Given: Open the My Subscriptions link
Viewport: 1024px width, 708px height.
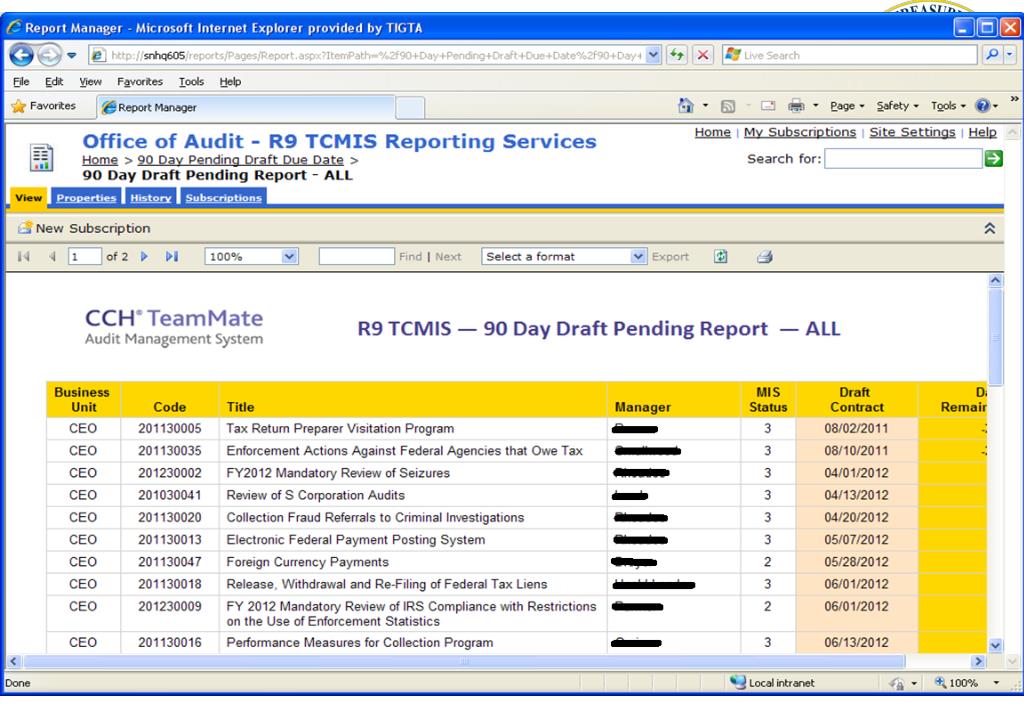Looking at the screenshot, I should 800,132.
